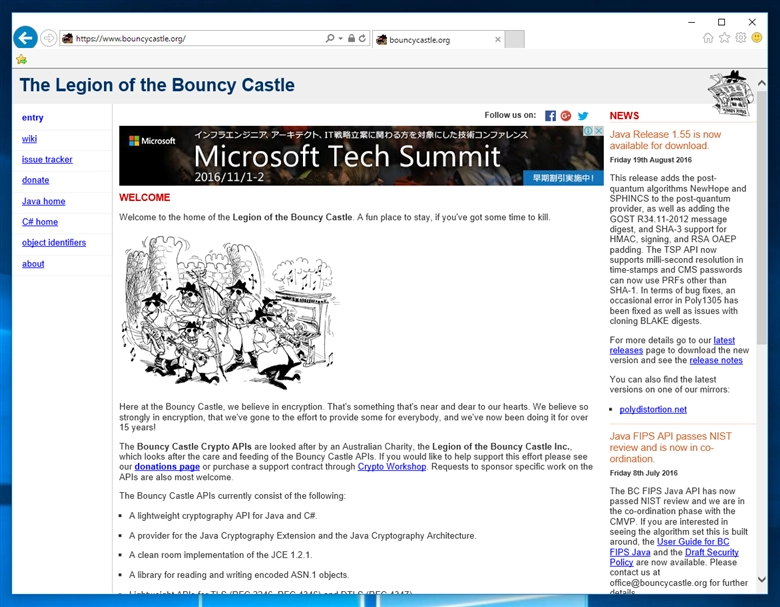780x607 pixels.
Task: Open the Crypto Workshop link
Action: [392, 467]
